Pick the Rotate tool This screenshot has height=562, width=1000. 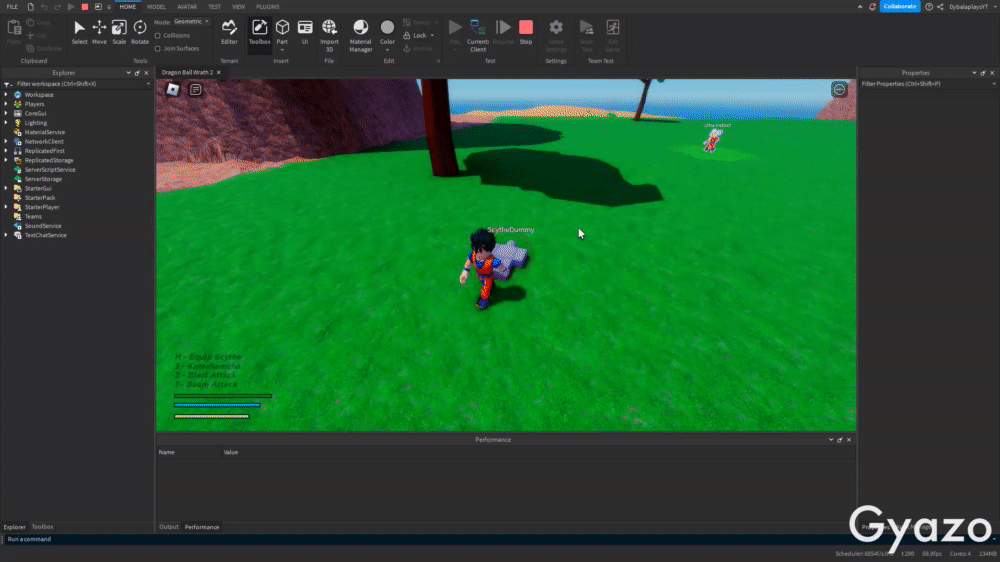(x=140, y=32)
